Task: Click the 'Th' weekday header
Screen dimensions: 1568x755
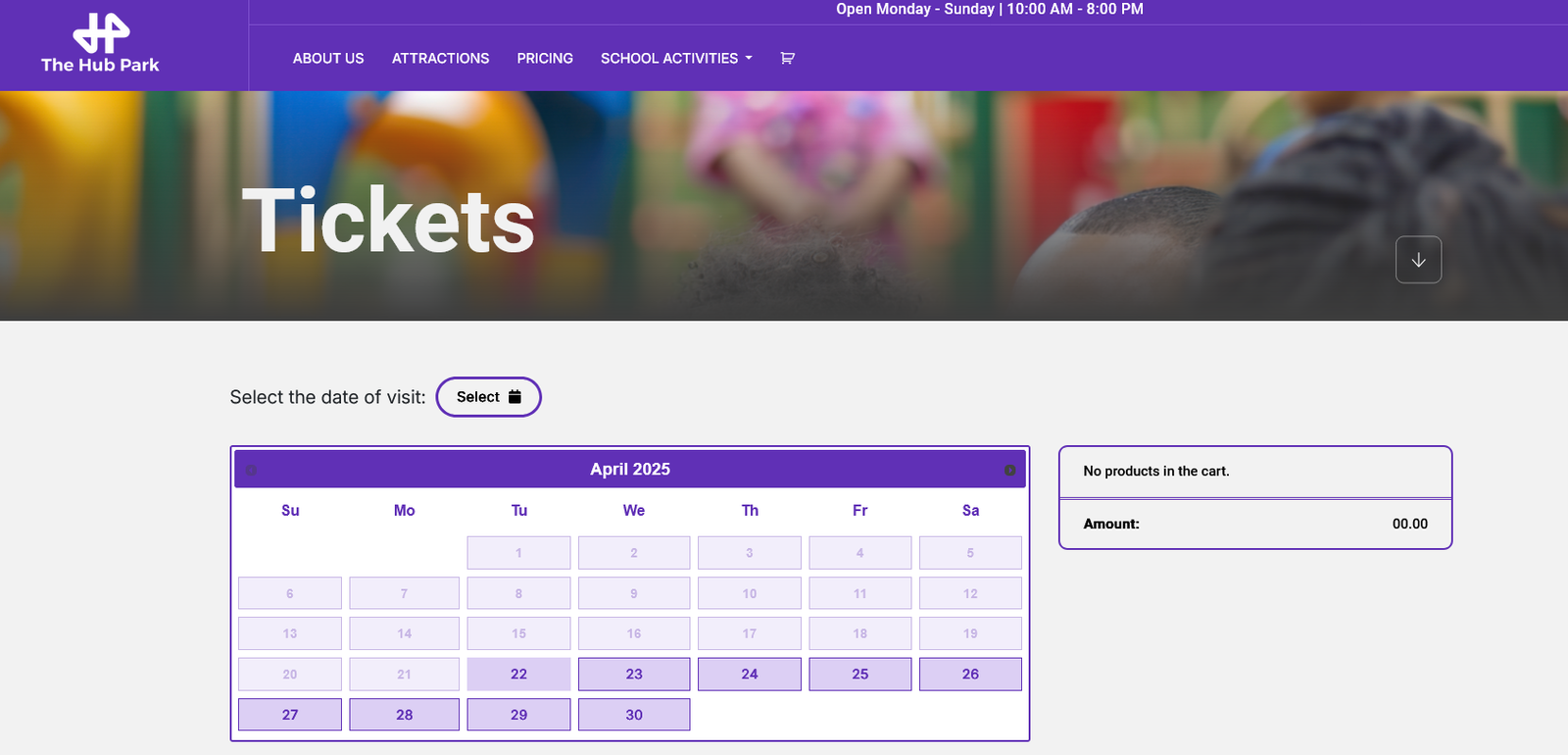Action: pos(750,511)
